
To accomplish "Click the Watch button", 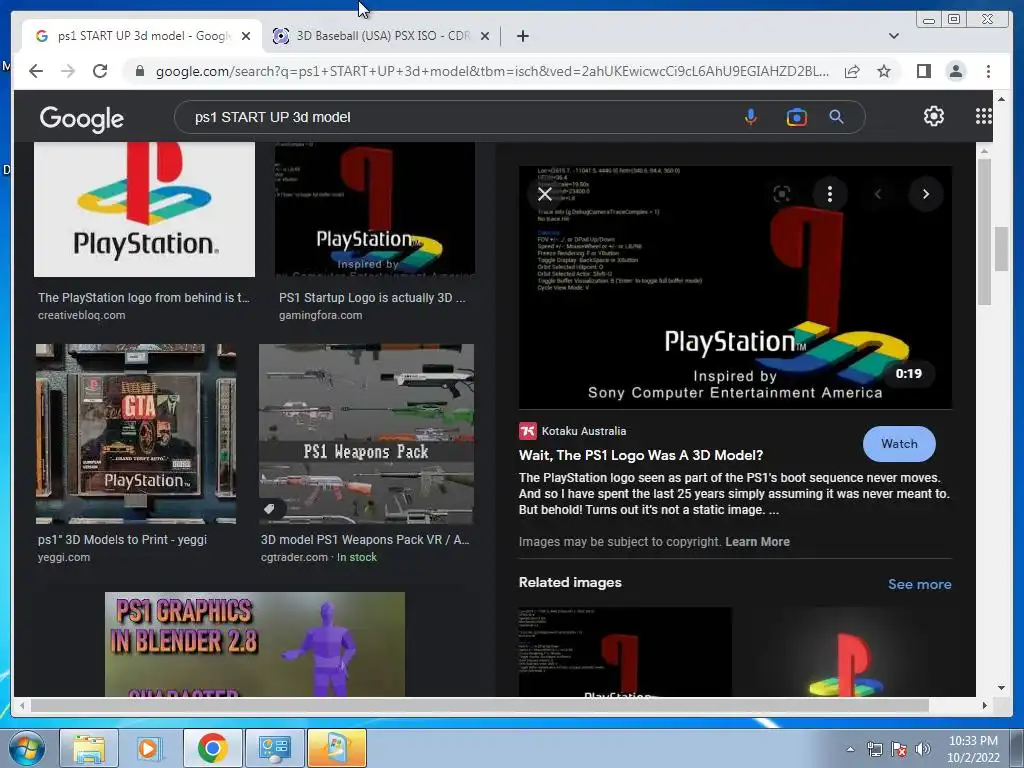I will coord(899,444).
